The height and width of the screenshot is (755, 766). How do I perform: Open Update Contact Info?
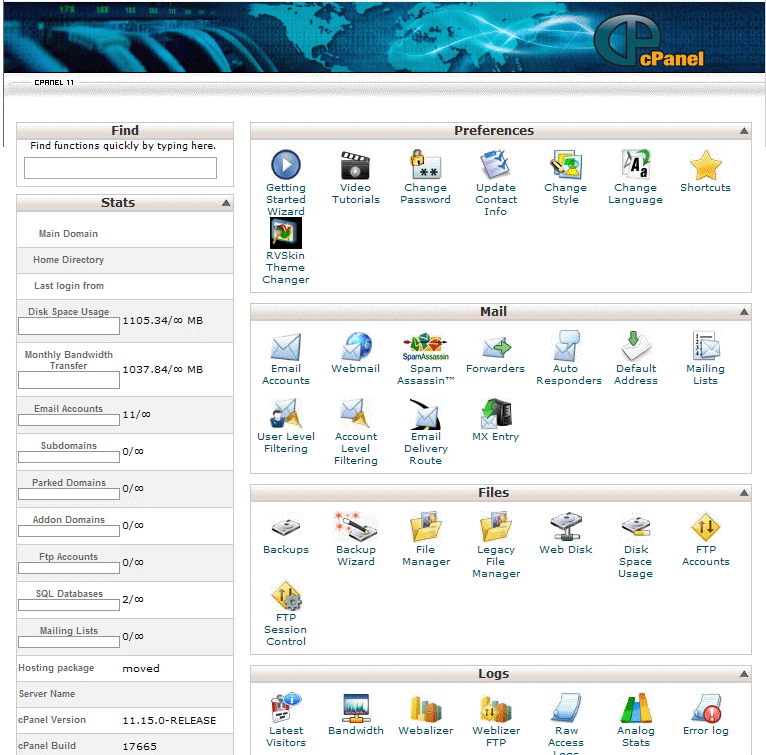tap(496, 183)
